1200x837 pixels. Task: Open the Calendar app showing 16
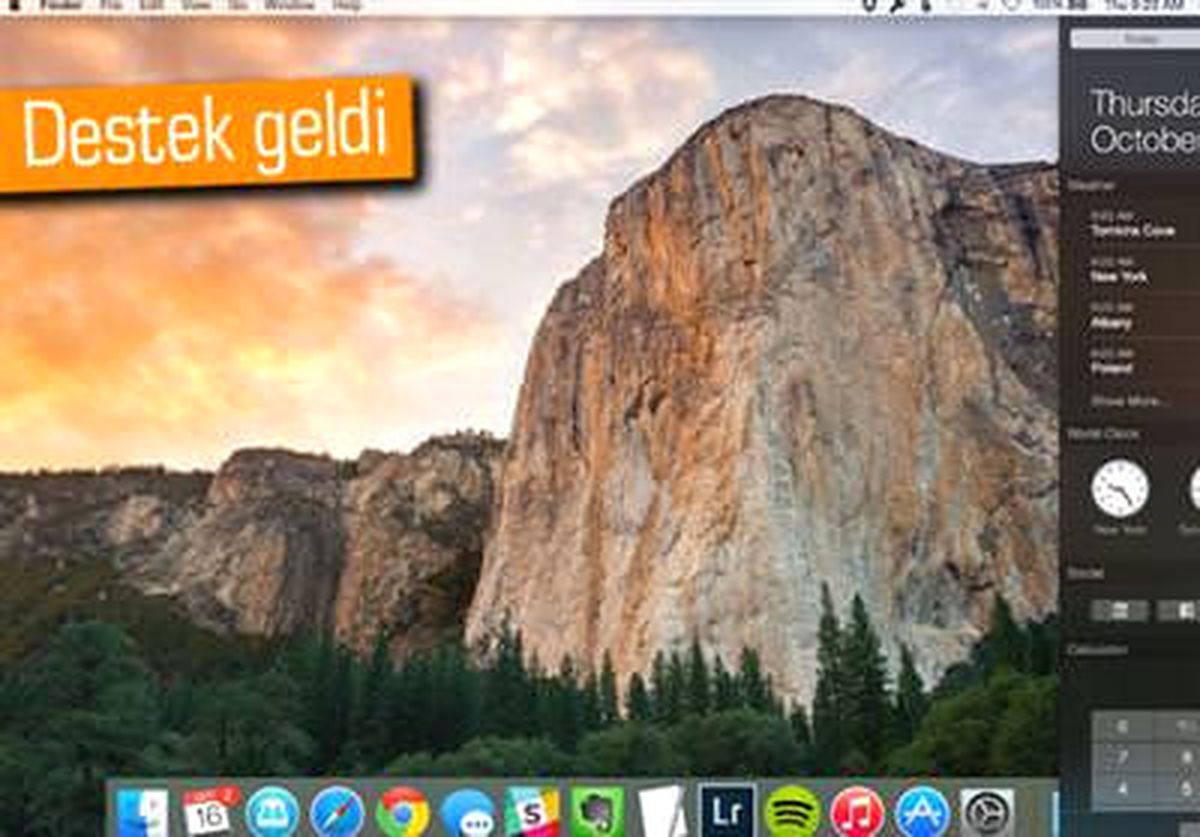point(210,811)
